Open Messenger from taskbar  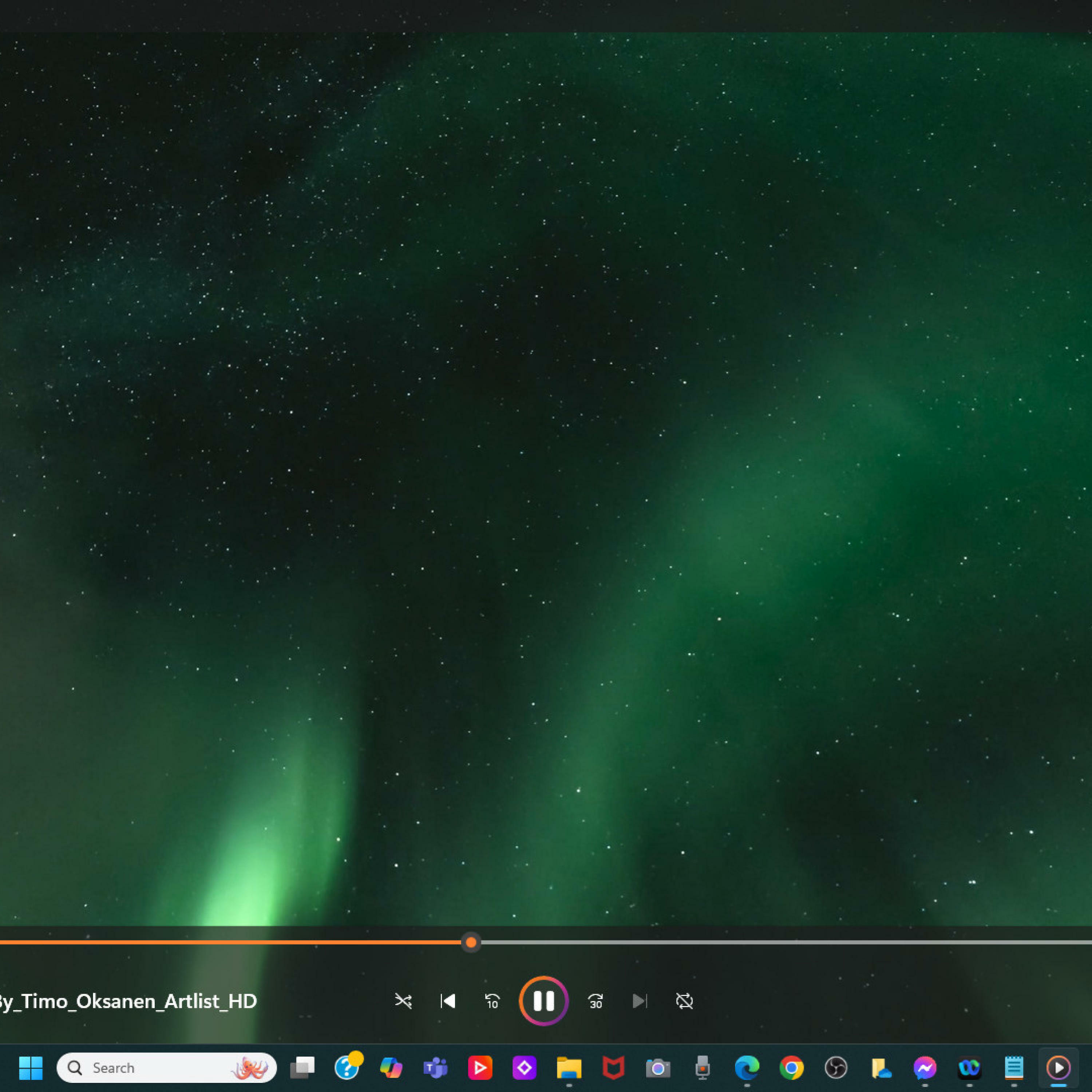(925, 1068)
